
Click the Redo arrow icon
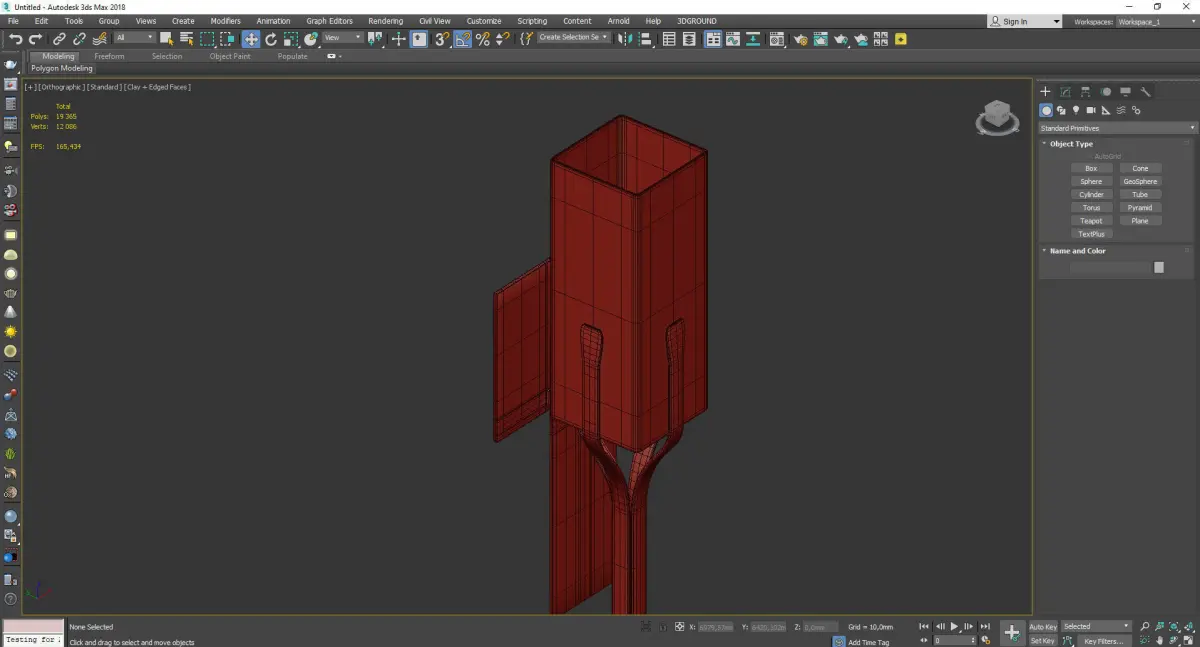coord(34,39)
